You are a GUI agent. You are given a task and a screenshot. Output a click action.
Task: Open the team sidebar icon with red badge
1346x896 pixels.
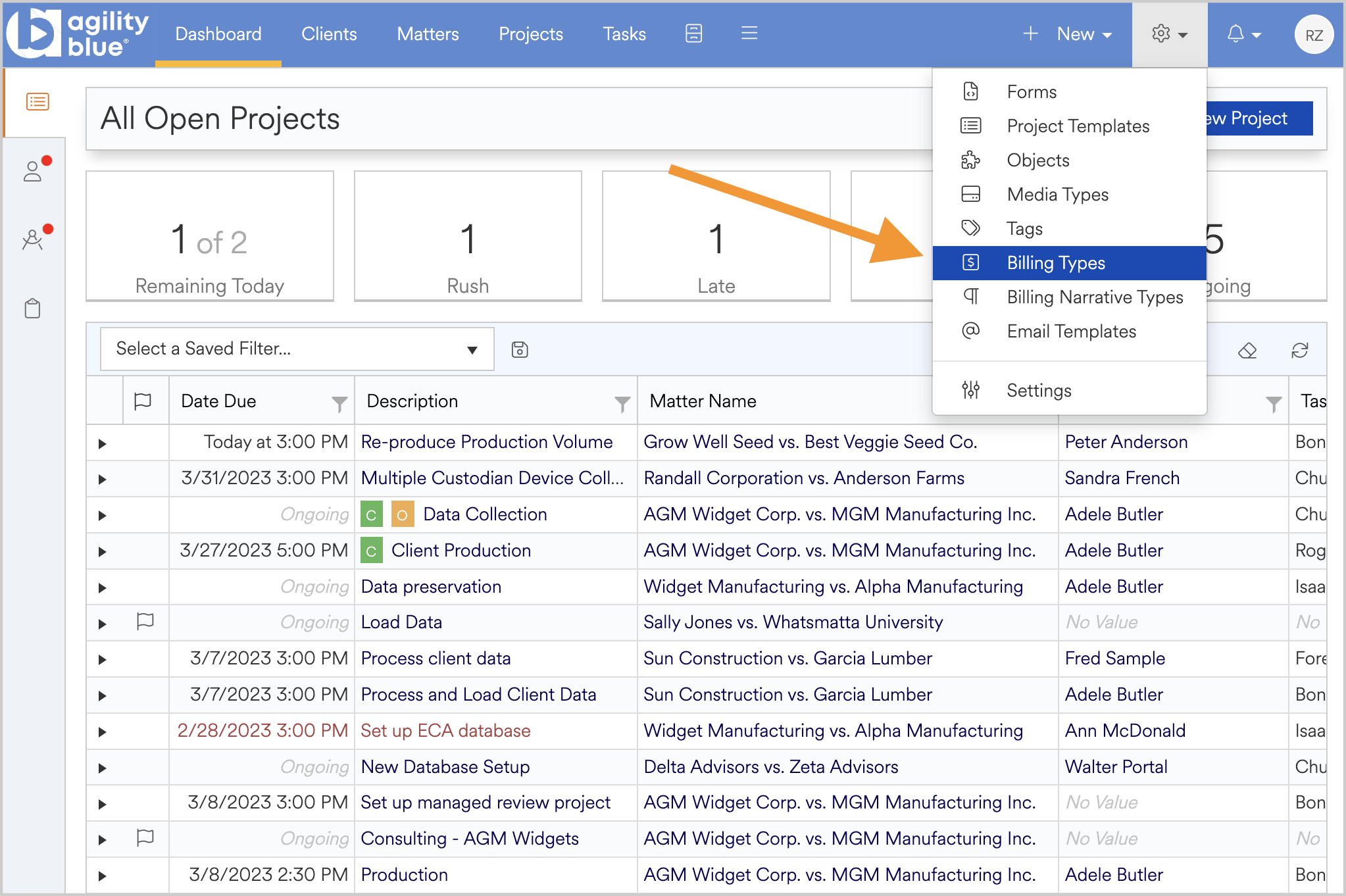tap(34, 239)
